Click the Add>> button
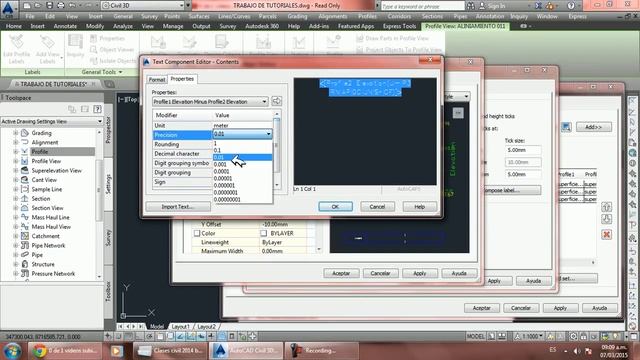The image size is (640, 360). coord(593,127)
